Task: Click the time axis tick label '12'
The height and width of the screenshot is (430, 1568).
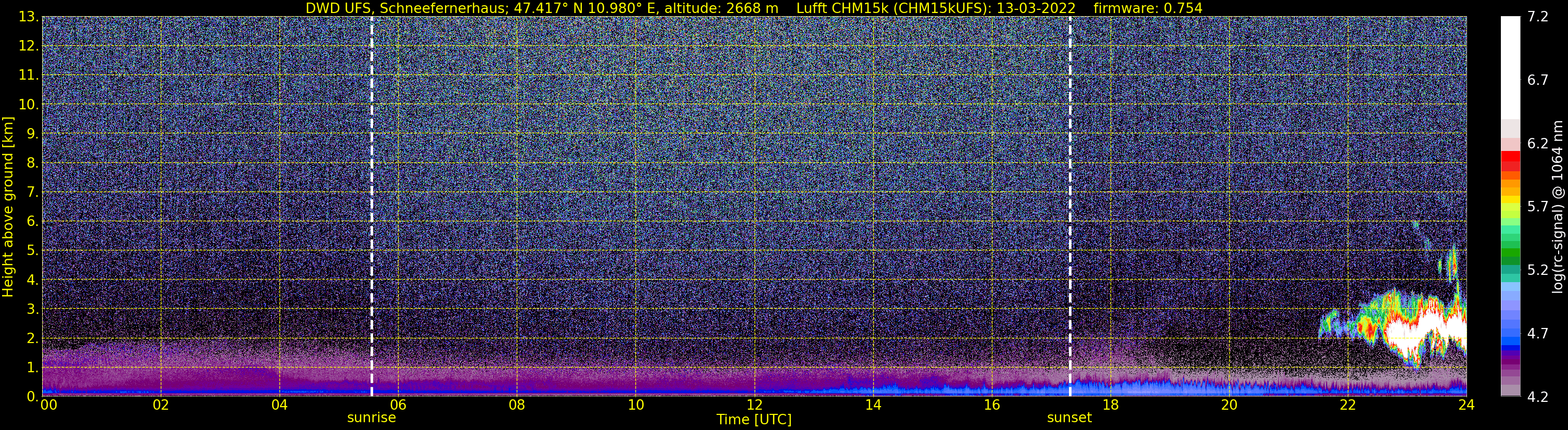Action: tap(754, 406)
